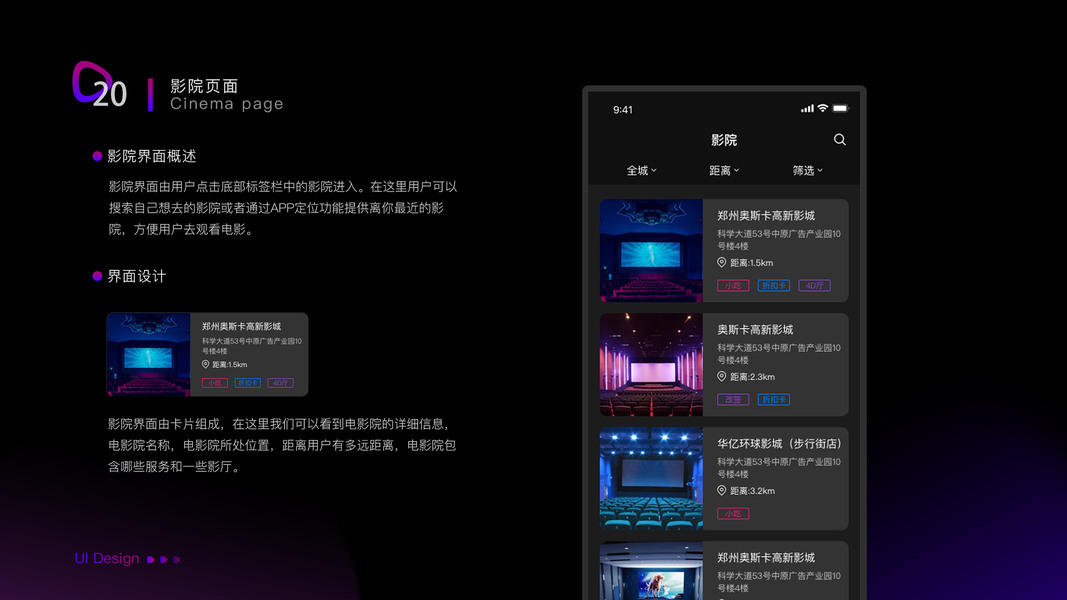Open the blue-screen thumbnail beside phone's 距离:1.5km card

(651, 250)
